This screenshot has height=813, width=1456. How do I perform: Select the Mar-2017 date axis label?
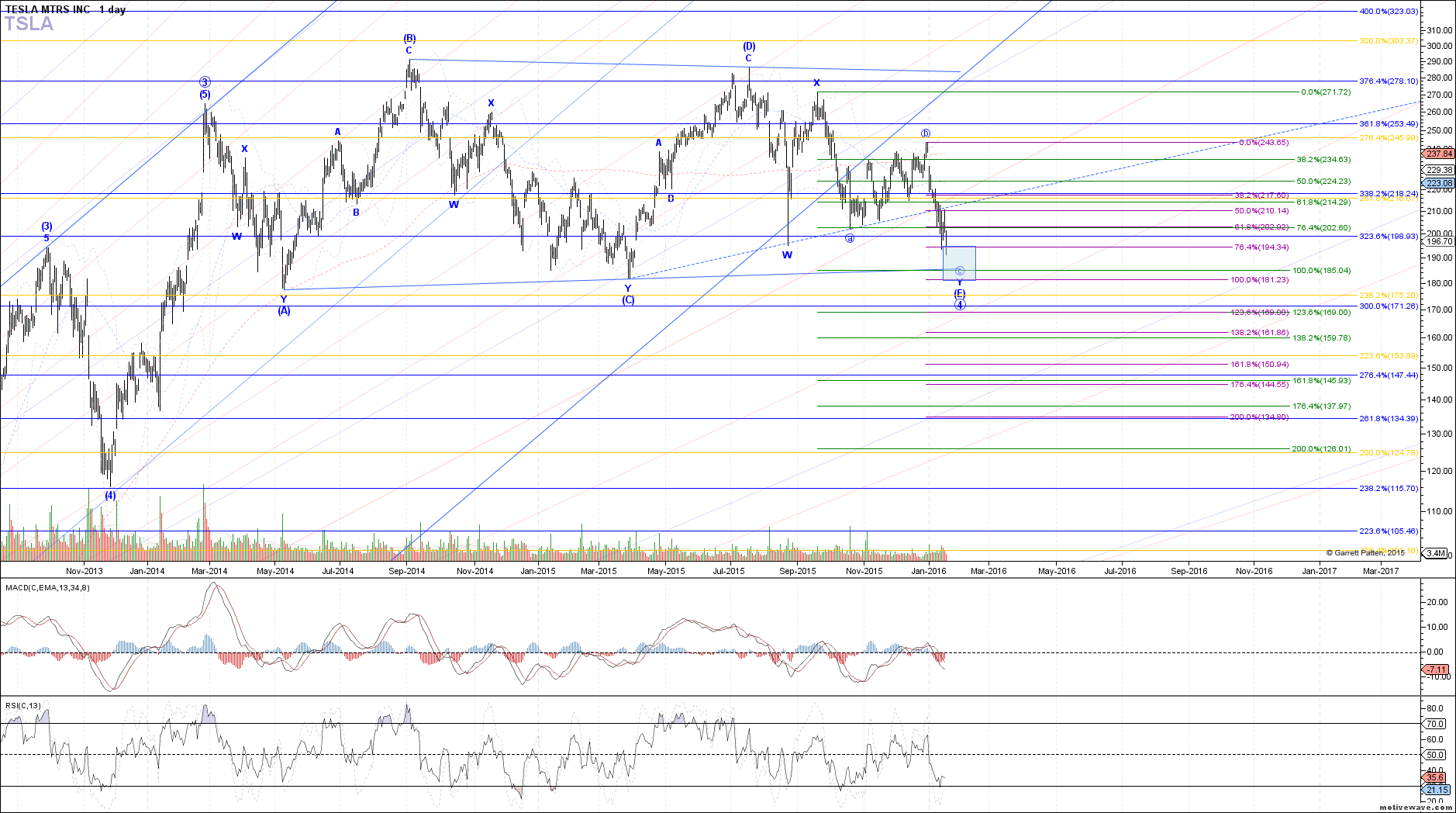click(1381, 571)
